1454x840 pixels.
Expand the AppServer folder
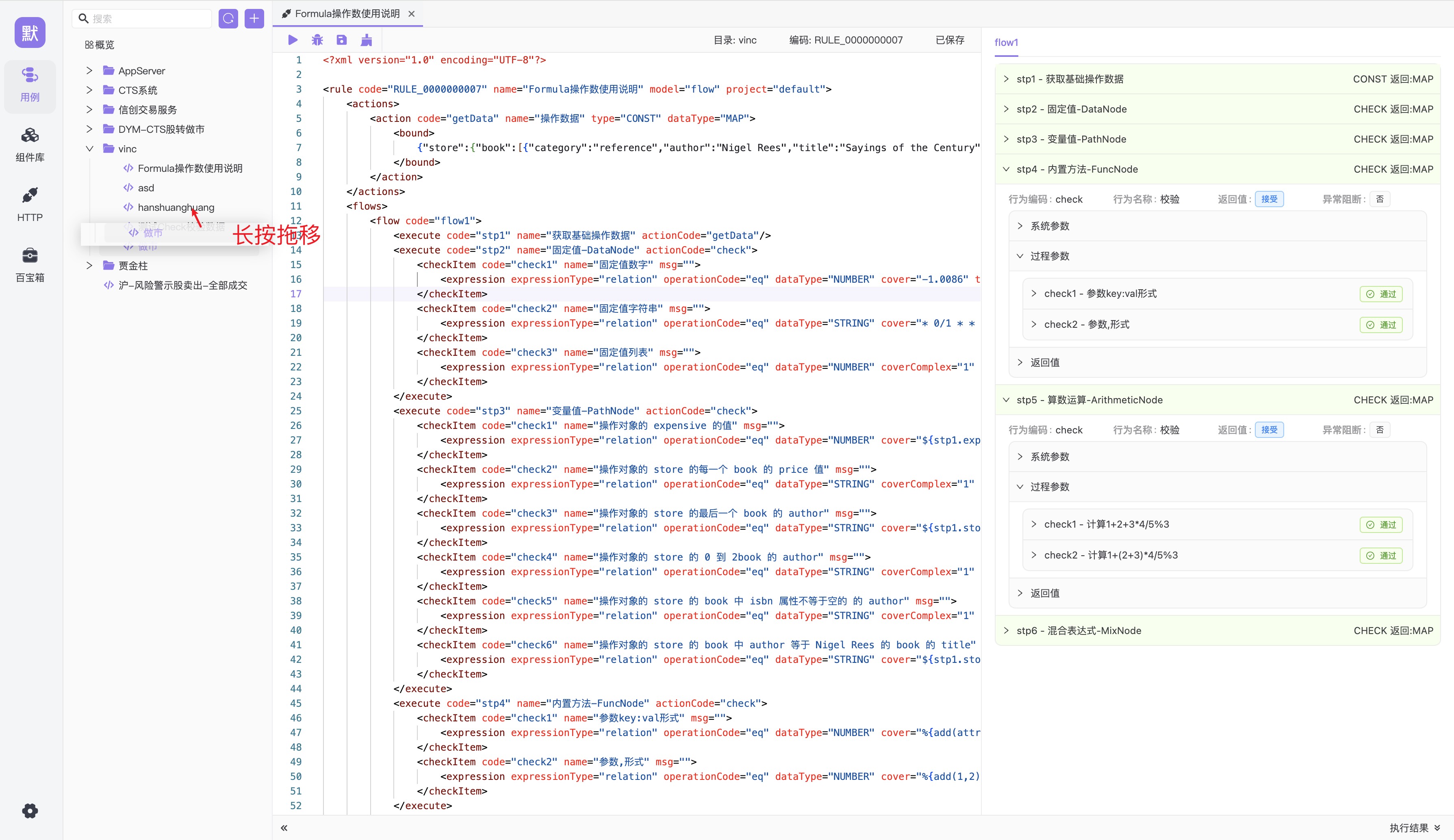89,71
